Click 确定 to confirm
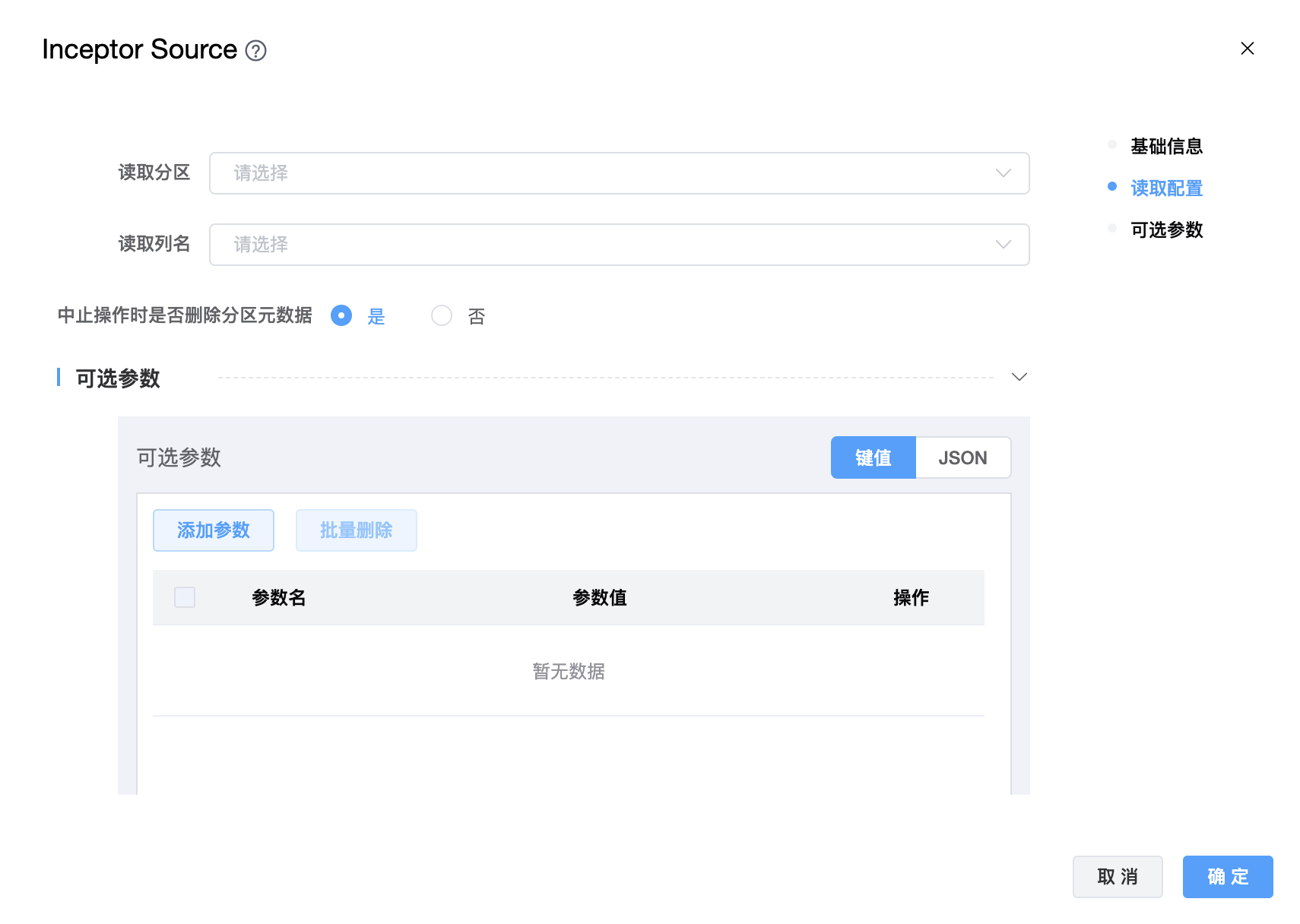1300x924 pixels. point(1227,877)
